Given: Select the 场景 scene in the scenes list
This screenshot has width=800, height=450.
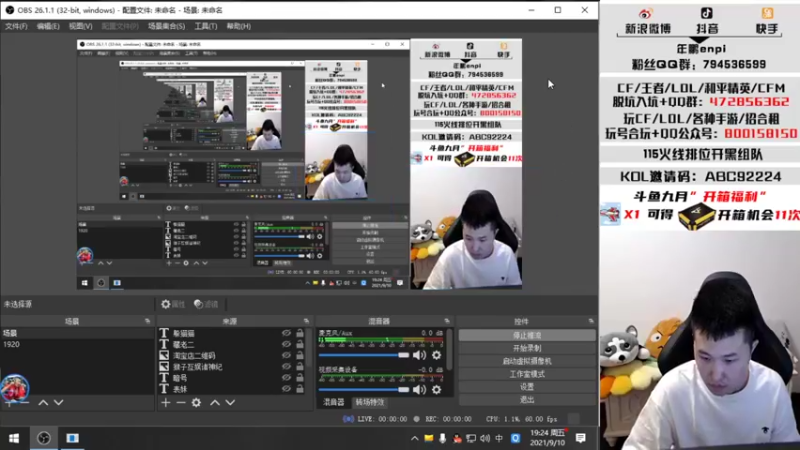Looking at the screenshot, I should pos(77,333).
